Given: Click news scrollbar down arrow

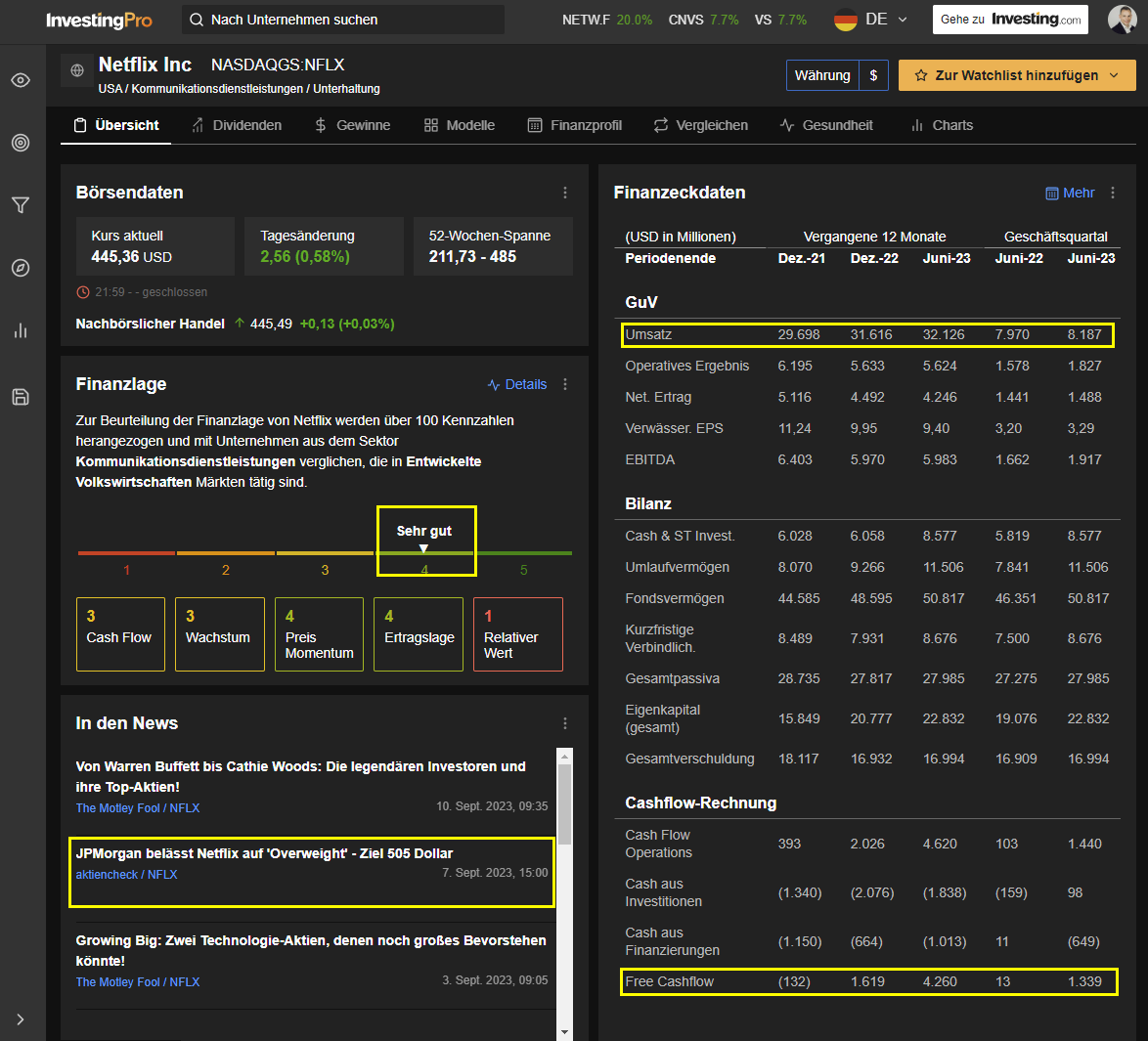Looking at the screenshot, I should (564, 1032).
